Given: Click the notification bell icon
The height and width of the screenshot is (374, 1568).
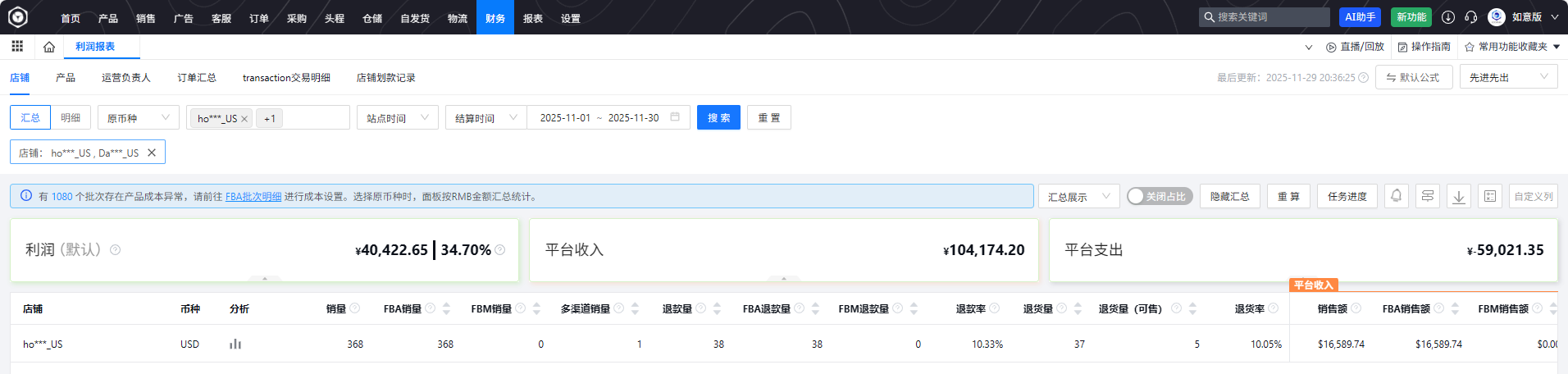Looking at the screenshot, I should pos(1397,196).
